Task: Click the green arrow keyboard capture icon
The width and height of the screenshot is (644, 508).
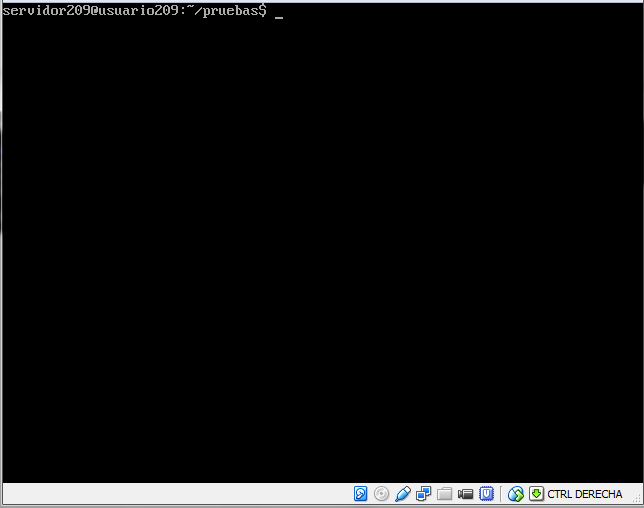Action: tap(536, 494)
